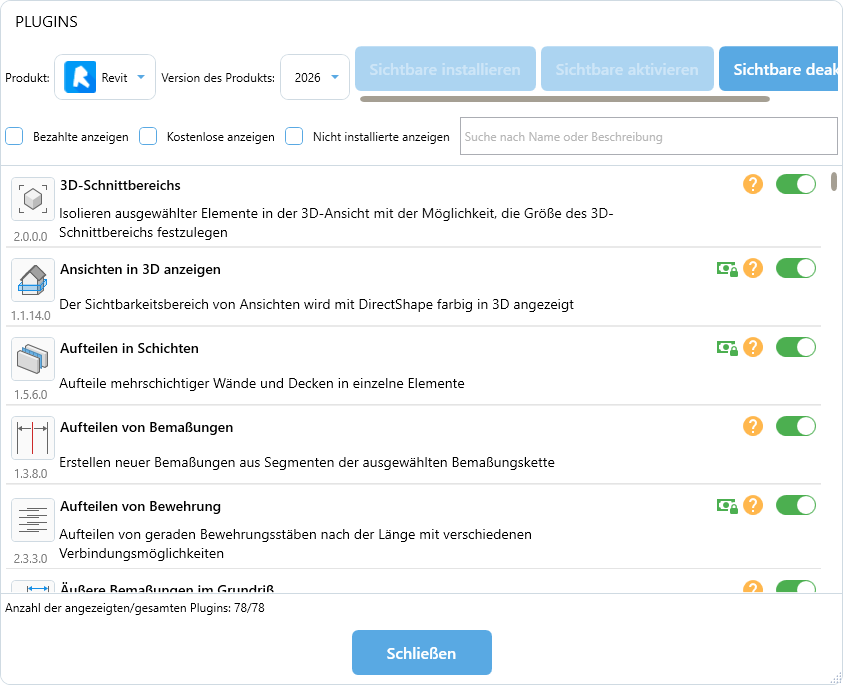
Task: Click the 3D-Schnittbereichs plugin icon
Action: (33, 199)
